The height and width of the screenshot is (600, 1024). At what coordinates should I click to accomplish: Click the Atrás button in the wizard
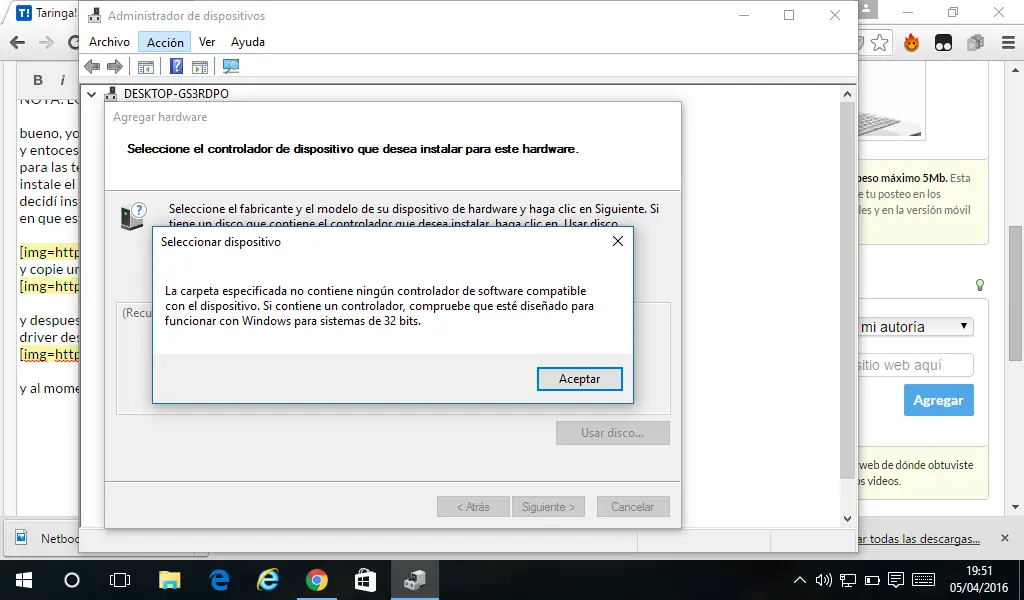pyautogui.click(x=473, y=507)
